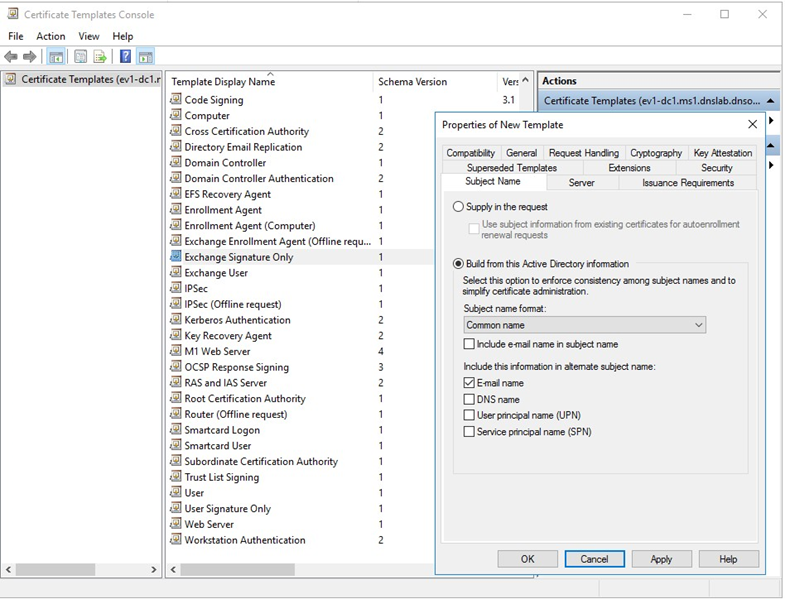The image size is (785, 599).
Task: Click the tree pane scroll left arrow
Action: [9, 569]
